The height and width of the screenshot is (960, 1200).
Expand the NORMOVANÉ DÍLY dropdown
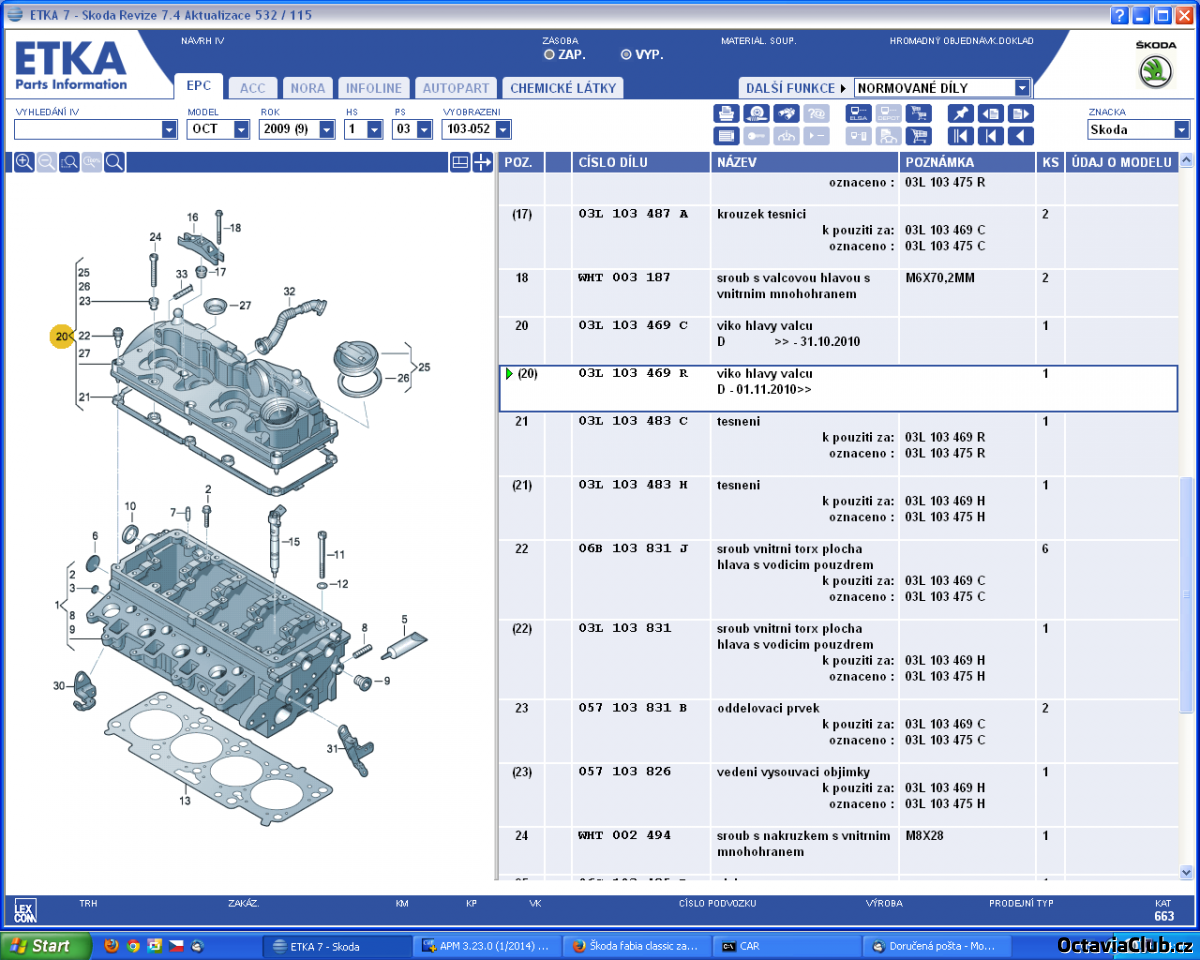click(x=1021, y=88)
